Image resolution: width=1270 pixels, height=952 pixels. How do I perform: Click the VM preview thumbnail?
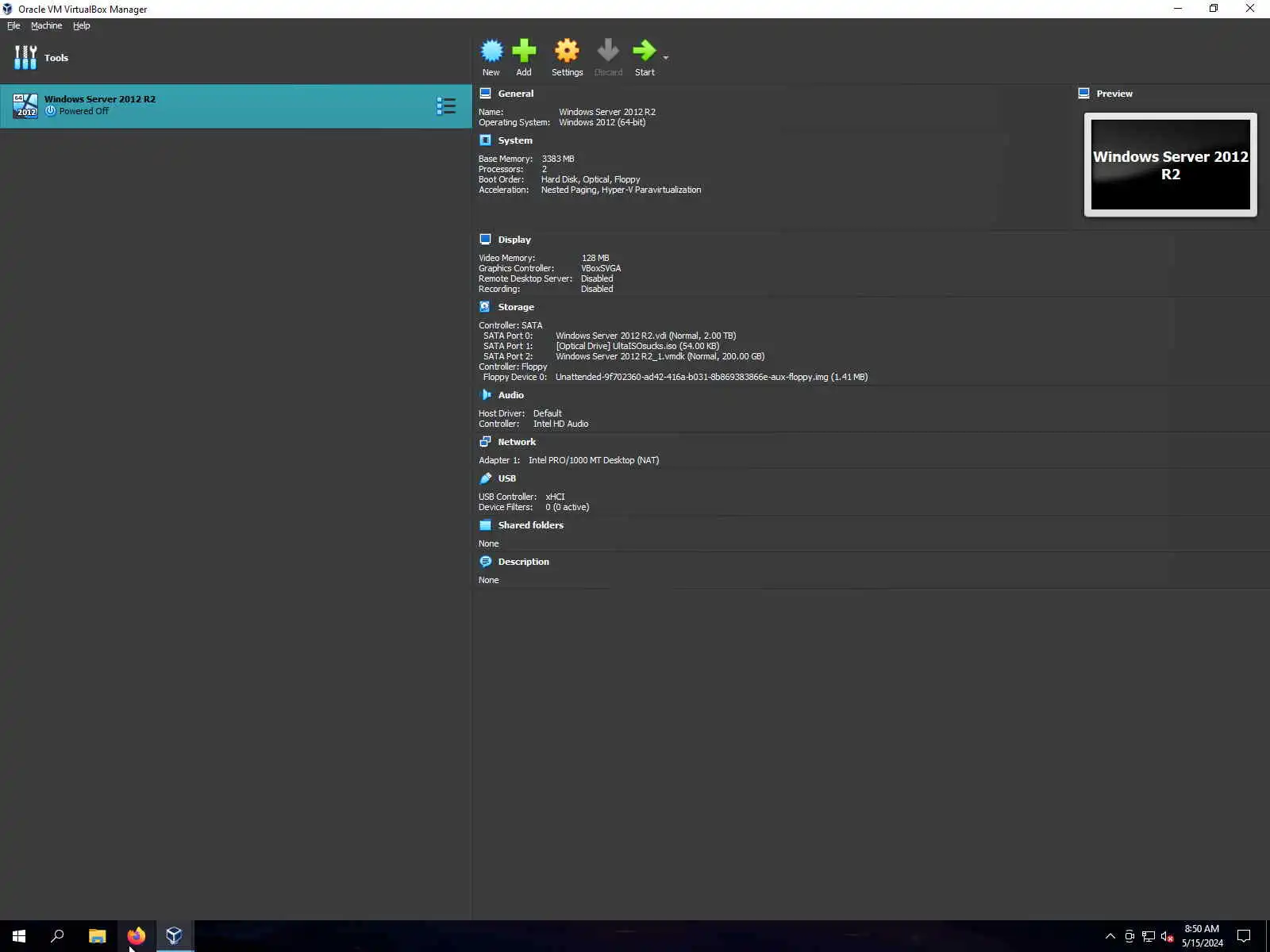tap(1171, 164)
